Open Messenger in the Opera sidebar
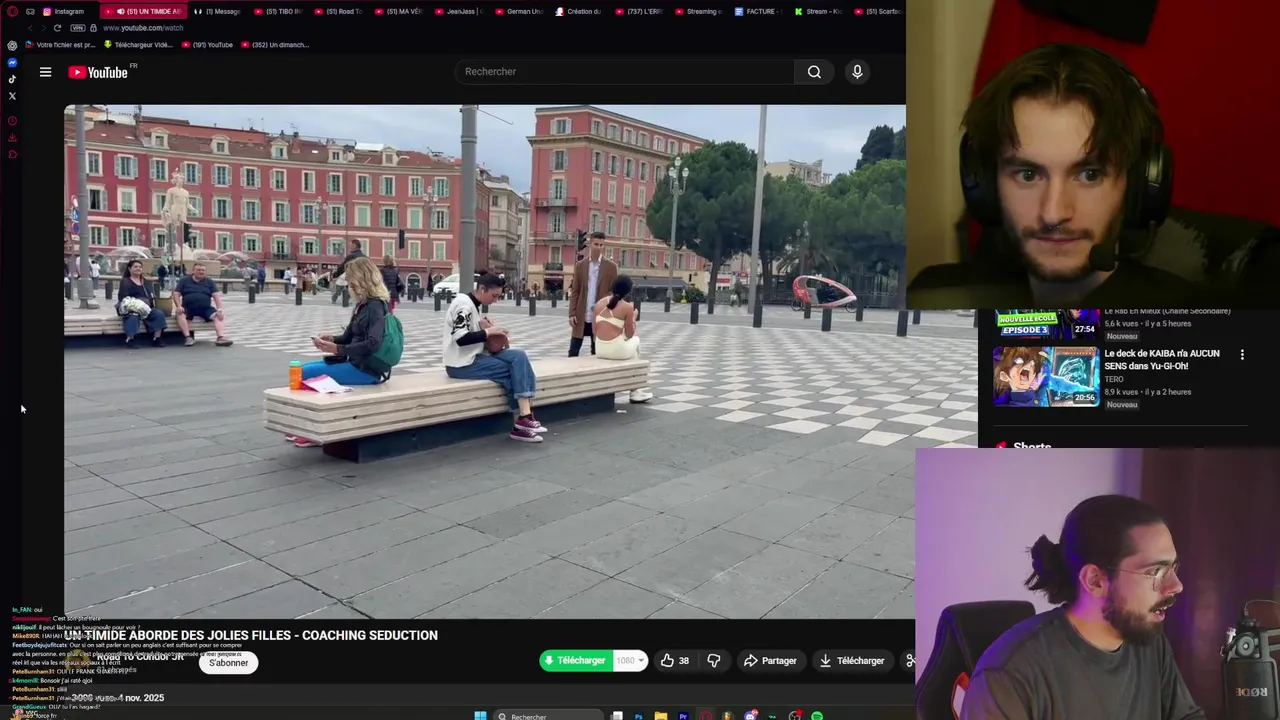Viewport: 1280px width, 720px height. (x=12, y=63)
